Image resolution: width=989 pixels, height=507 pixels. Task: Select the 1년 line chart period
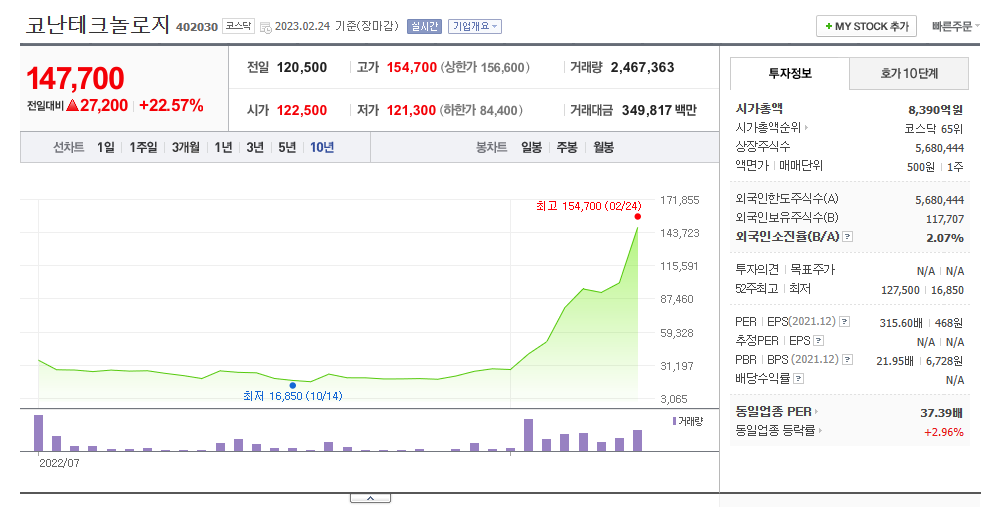point(223,148)
